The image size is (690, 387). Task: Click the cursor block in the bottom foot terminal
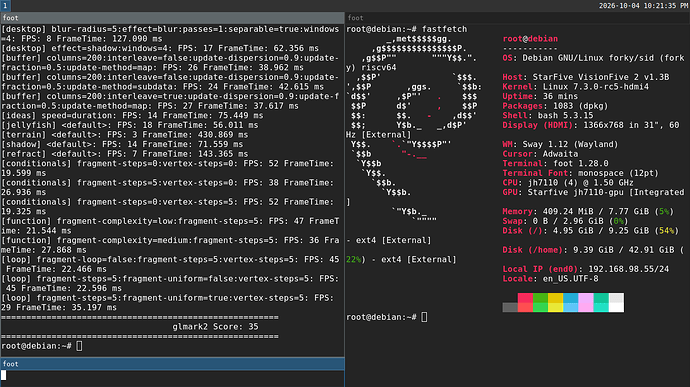(4, 375)
